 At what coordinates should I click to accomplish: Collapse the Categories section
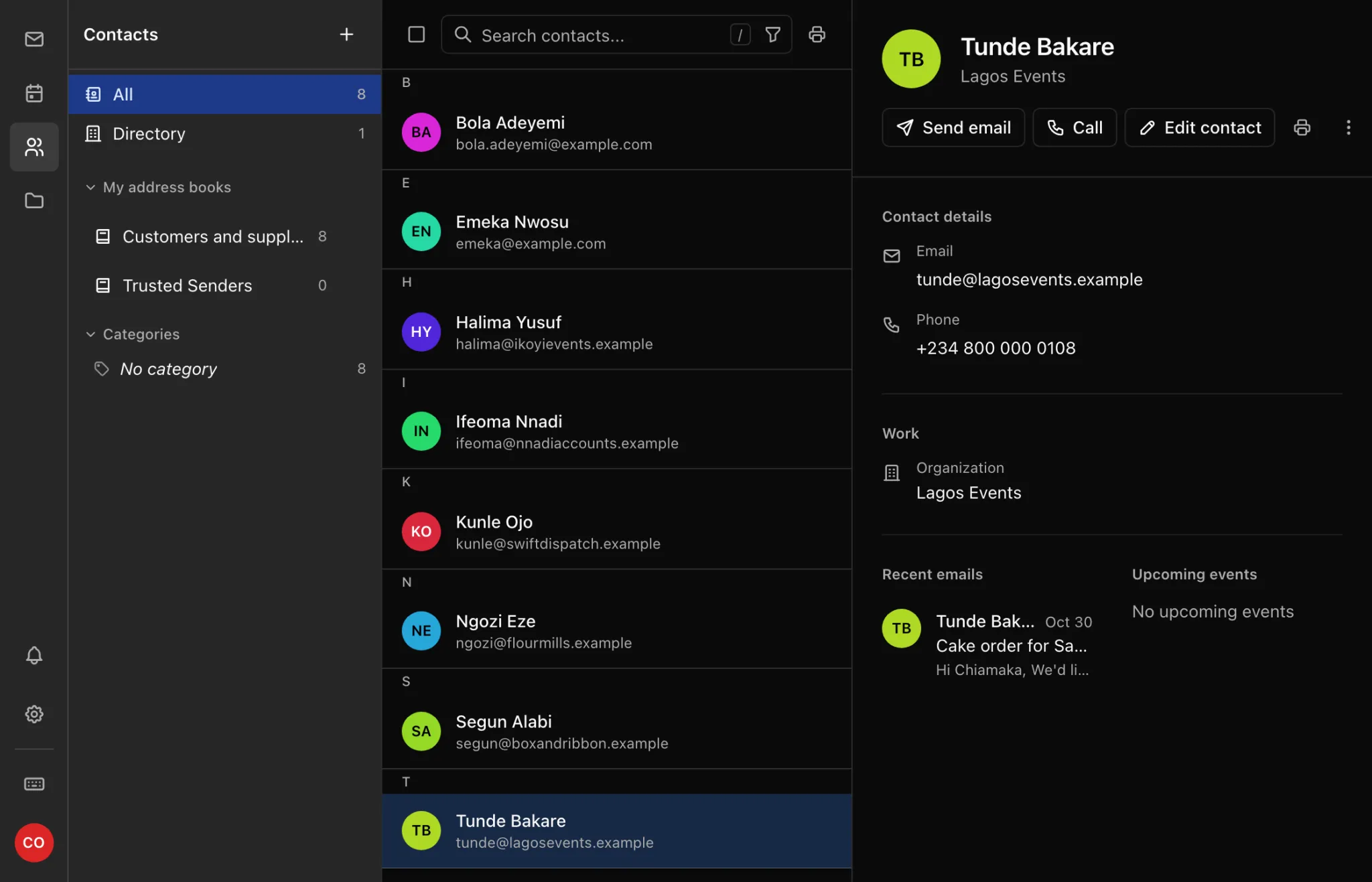pyautogui.click(x=133, y=334)
